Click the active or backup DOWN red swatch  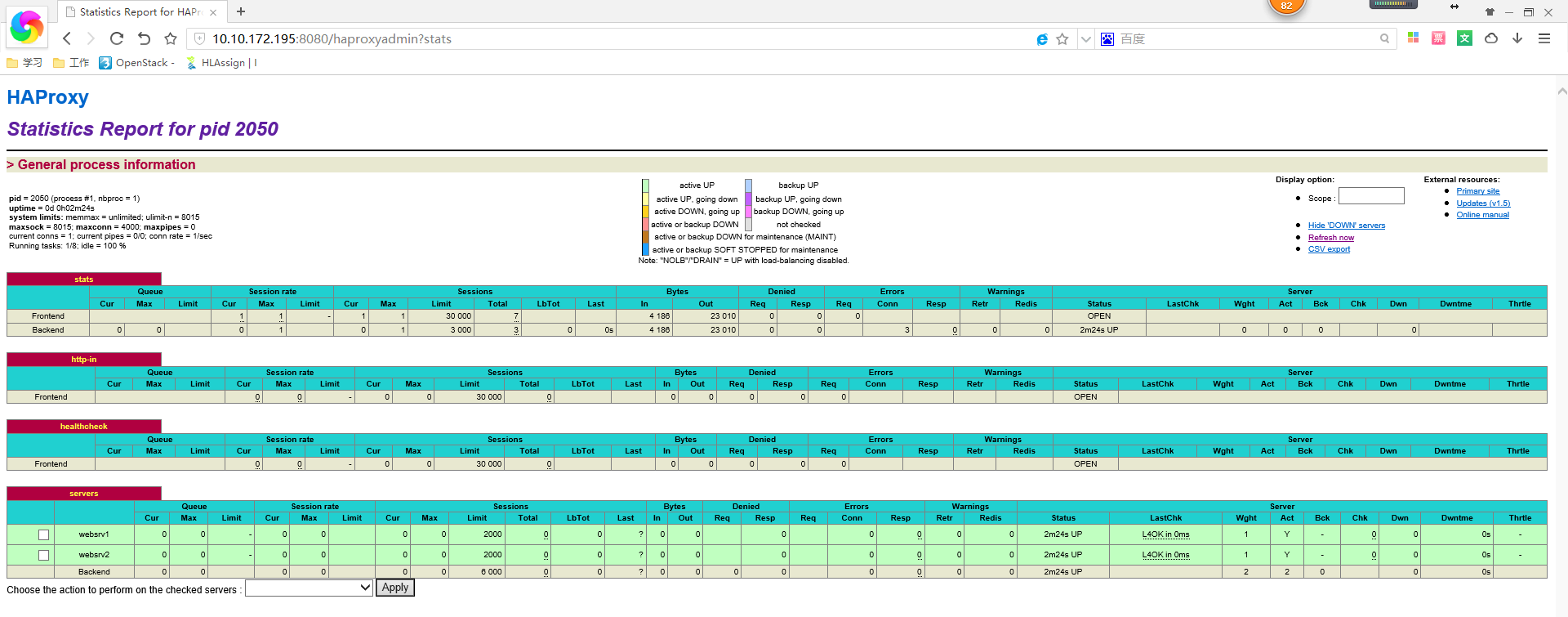coord(645,224)
